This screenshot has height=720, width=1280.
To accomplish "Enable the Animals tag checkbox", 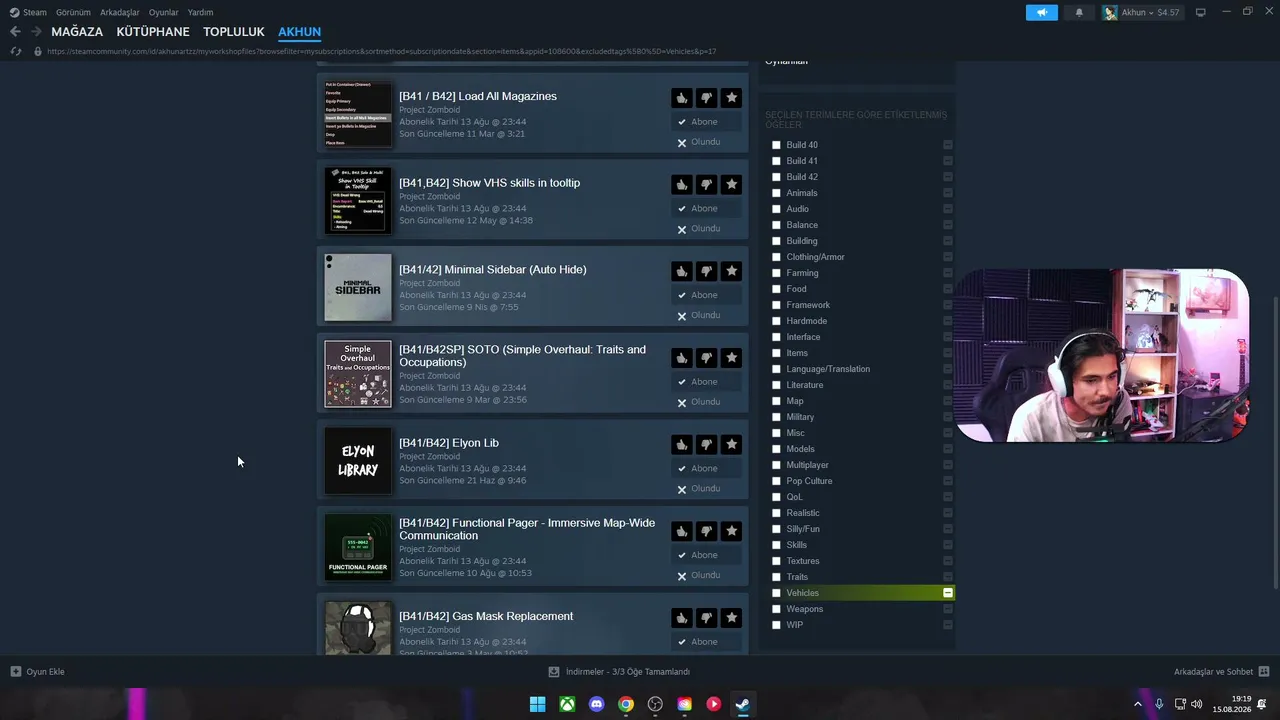I will [x=776, y=193].
